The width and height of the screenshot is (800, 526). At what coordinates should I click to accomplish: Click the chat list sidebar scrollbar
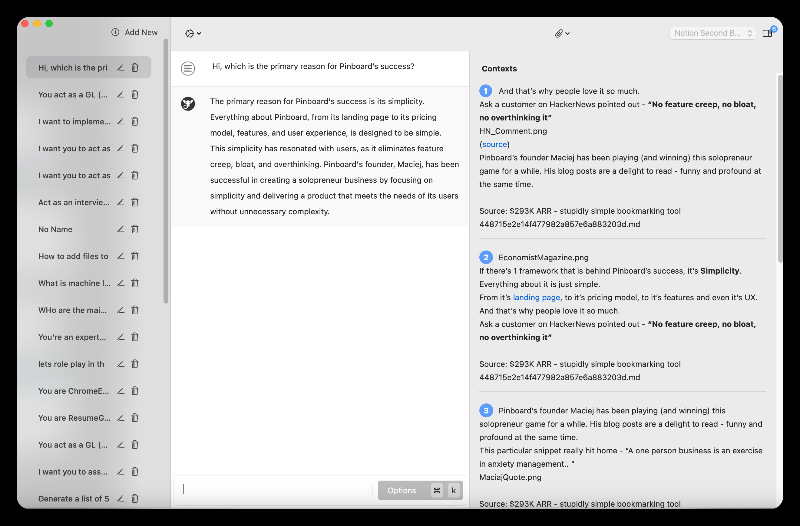click(165, 170)
